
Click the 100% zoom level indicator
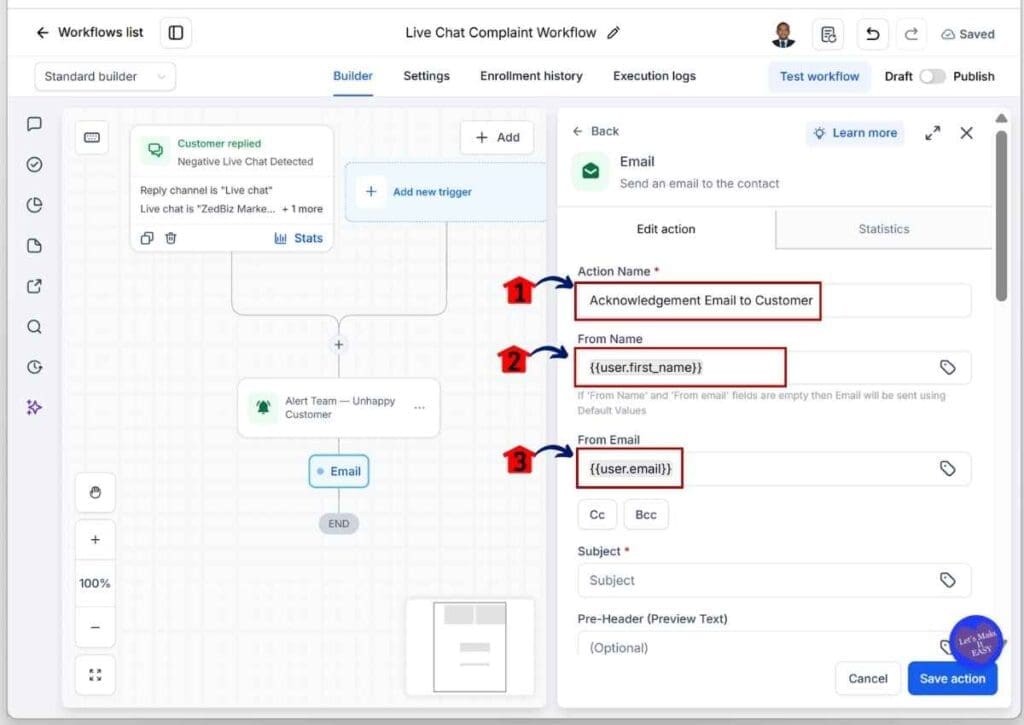click(x=95, y=583)
